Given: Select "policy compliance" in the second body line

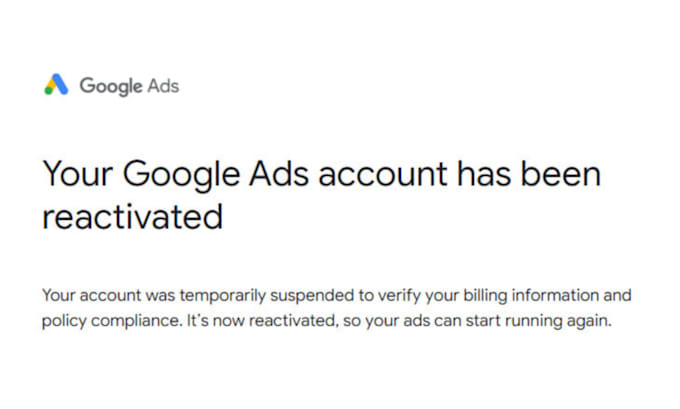Looking at the screenshot, I should tap(111, 322).
